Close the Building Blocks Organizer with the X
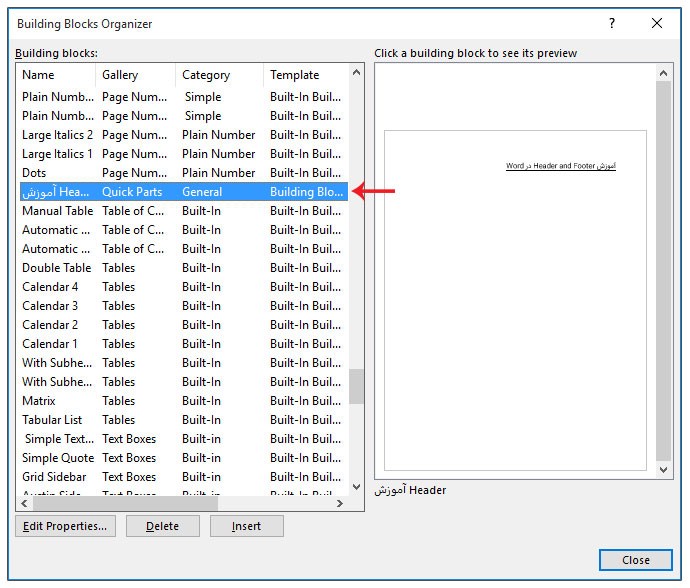This screenshot has width=690, height=588. pyautogui.click(x=657, y=23)
